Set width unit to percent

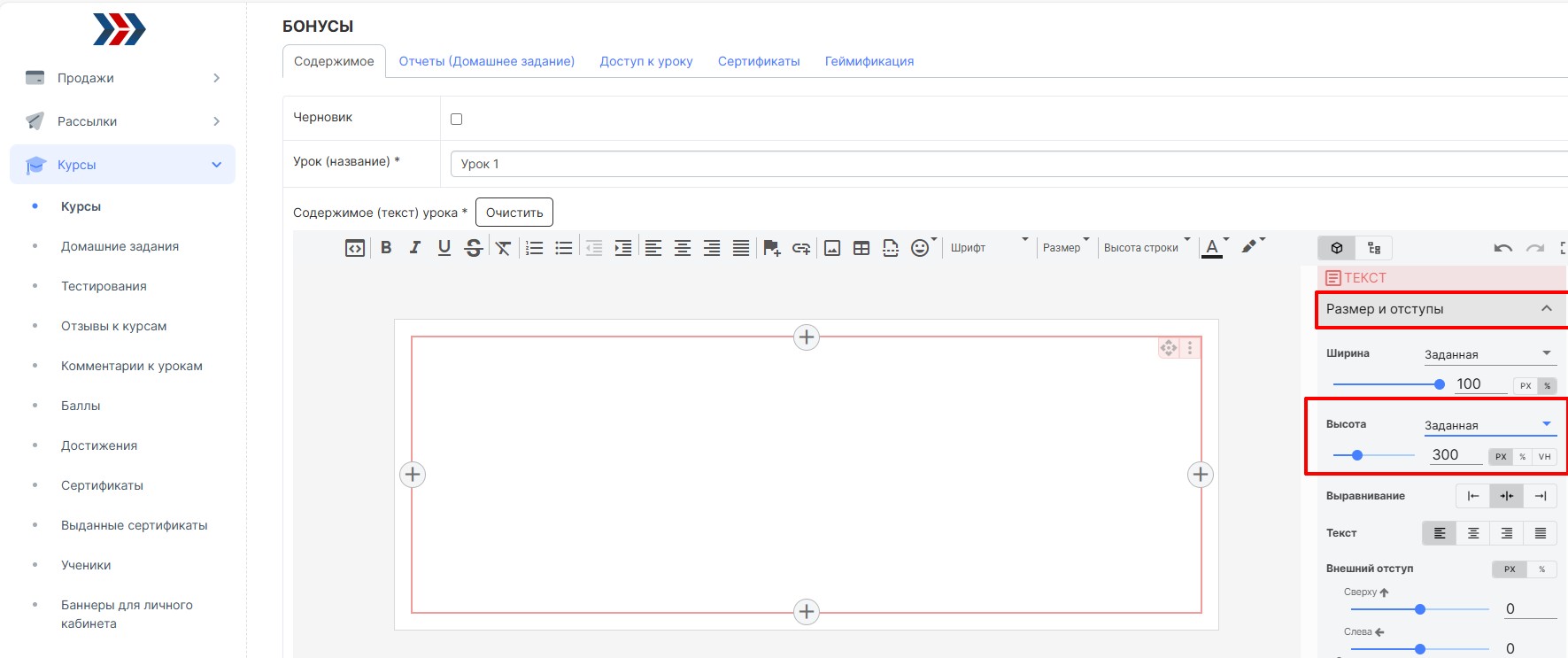1548,385
